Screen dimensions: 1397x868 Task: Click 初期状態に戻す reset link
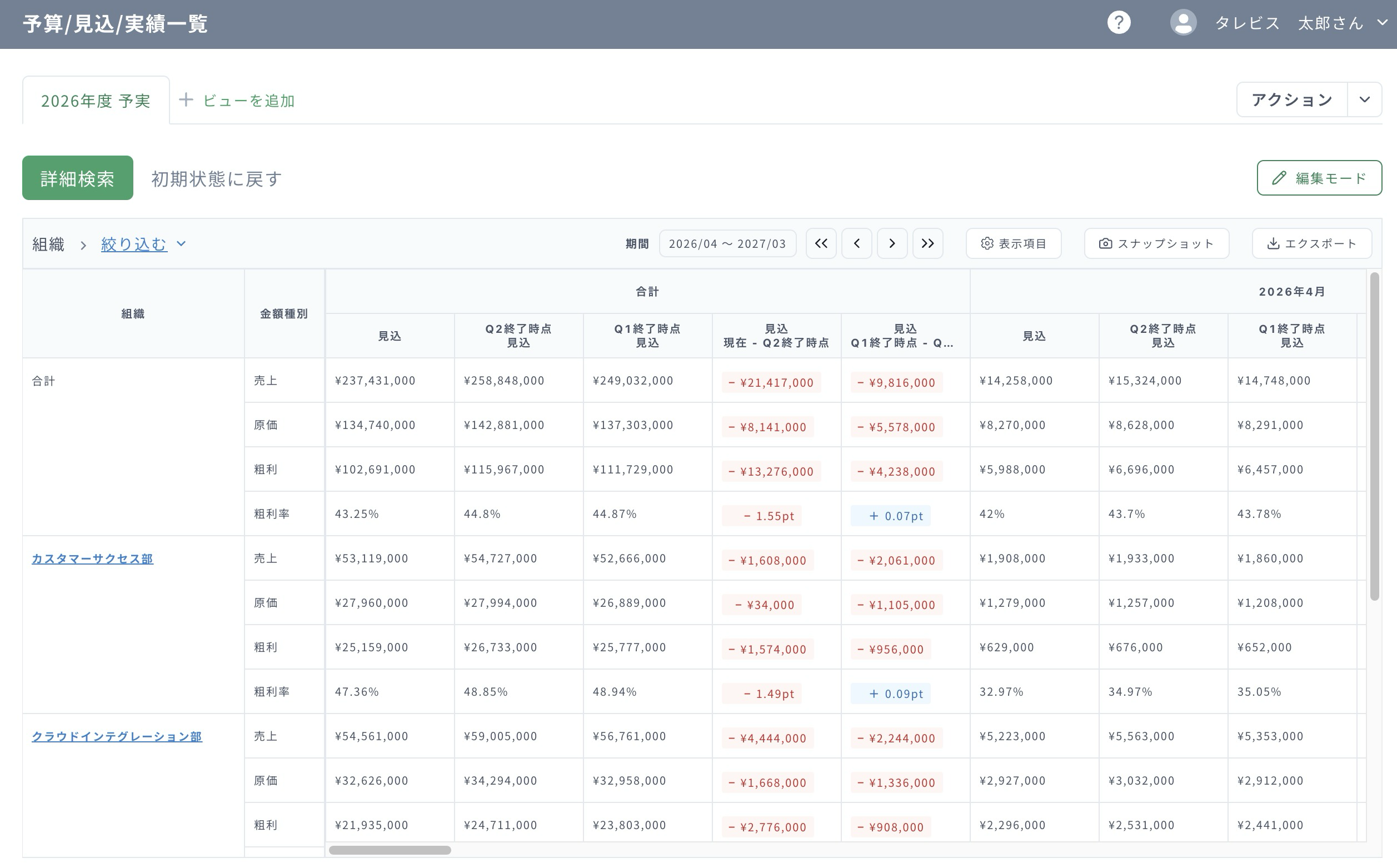216,178
